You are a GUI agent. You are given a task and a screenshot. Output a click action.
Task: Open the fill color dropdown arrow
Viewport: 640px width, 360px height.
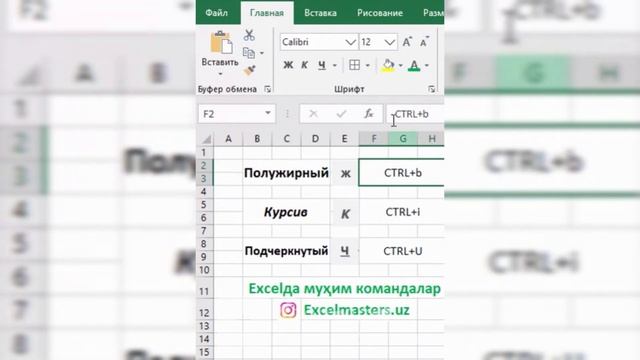coord(400,65)
